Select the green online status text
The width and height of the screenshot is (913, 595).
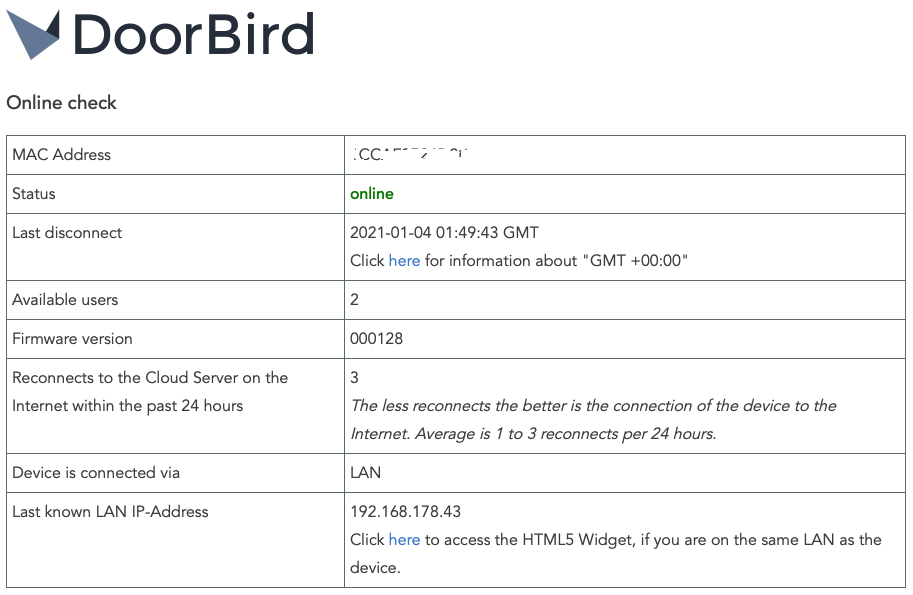point(371,193)
